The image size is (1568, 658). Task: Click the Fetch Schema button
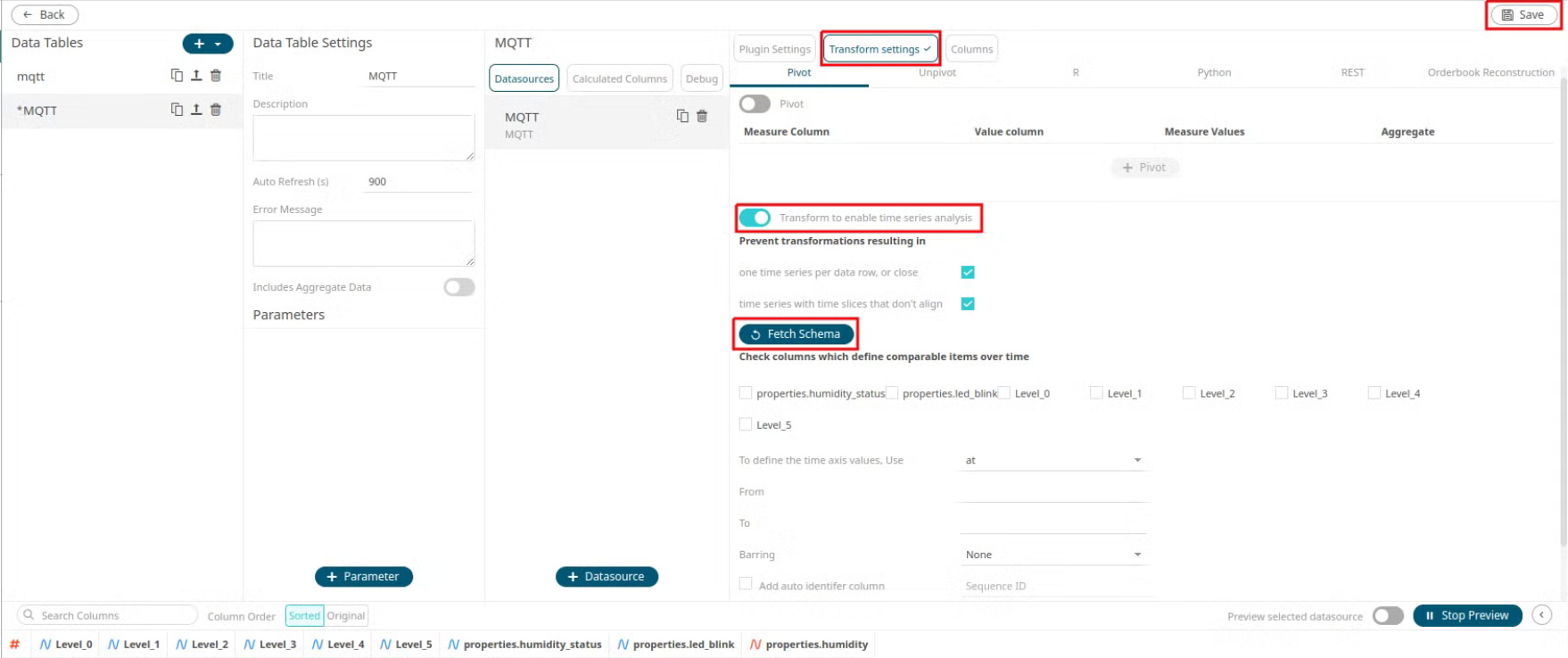(x=796, y=334)
